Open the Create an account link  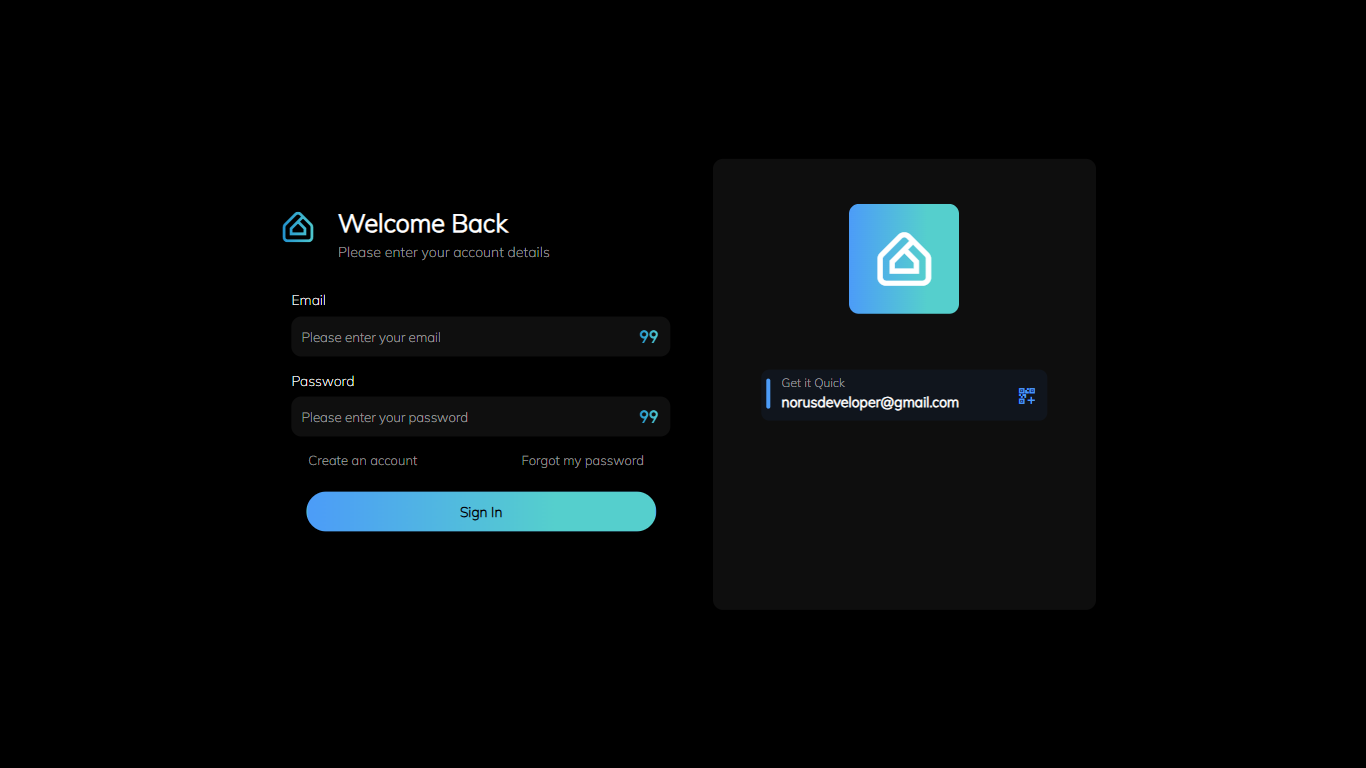click(x=363, y=461)
